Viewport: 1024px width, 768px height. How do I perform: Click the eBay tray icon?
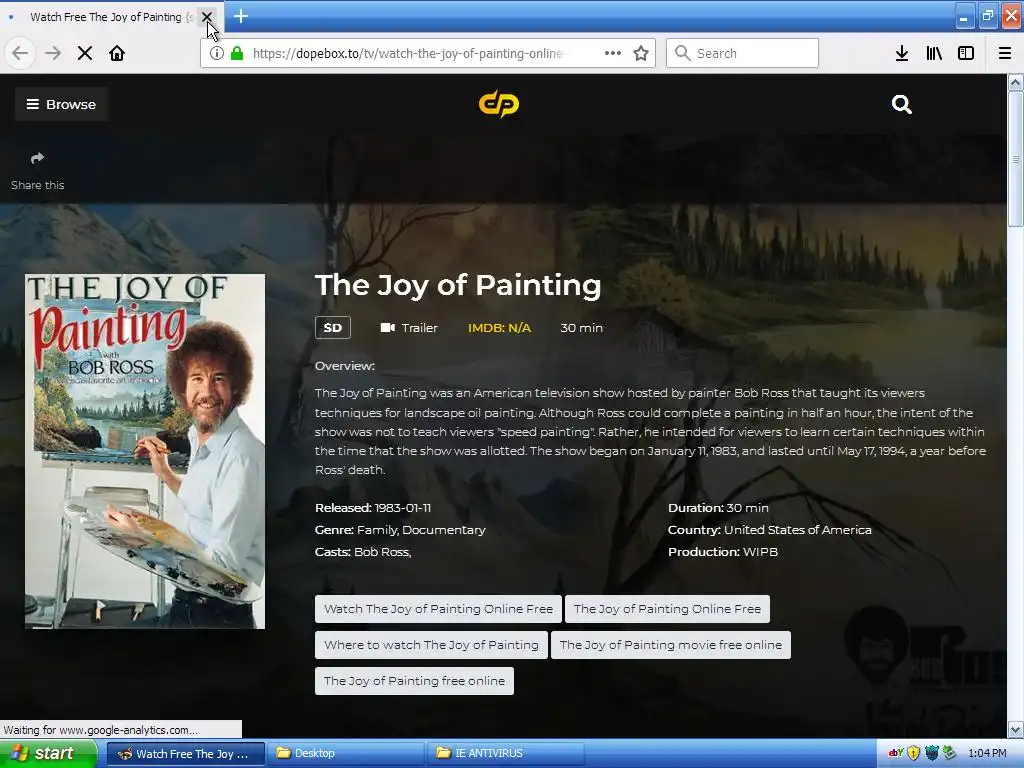click(x=896, y=753)
